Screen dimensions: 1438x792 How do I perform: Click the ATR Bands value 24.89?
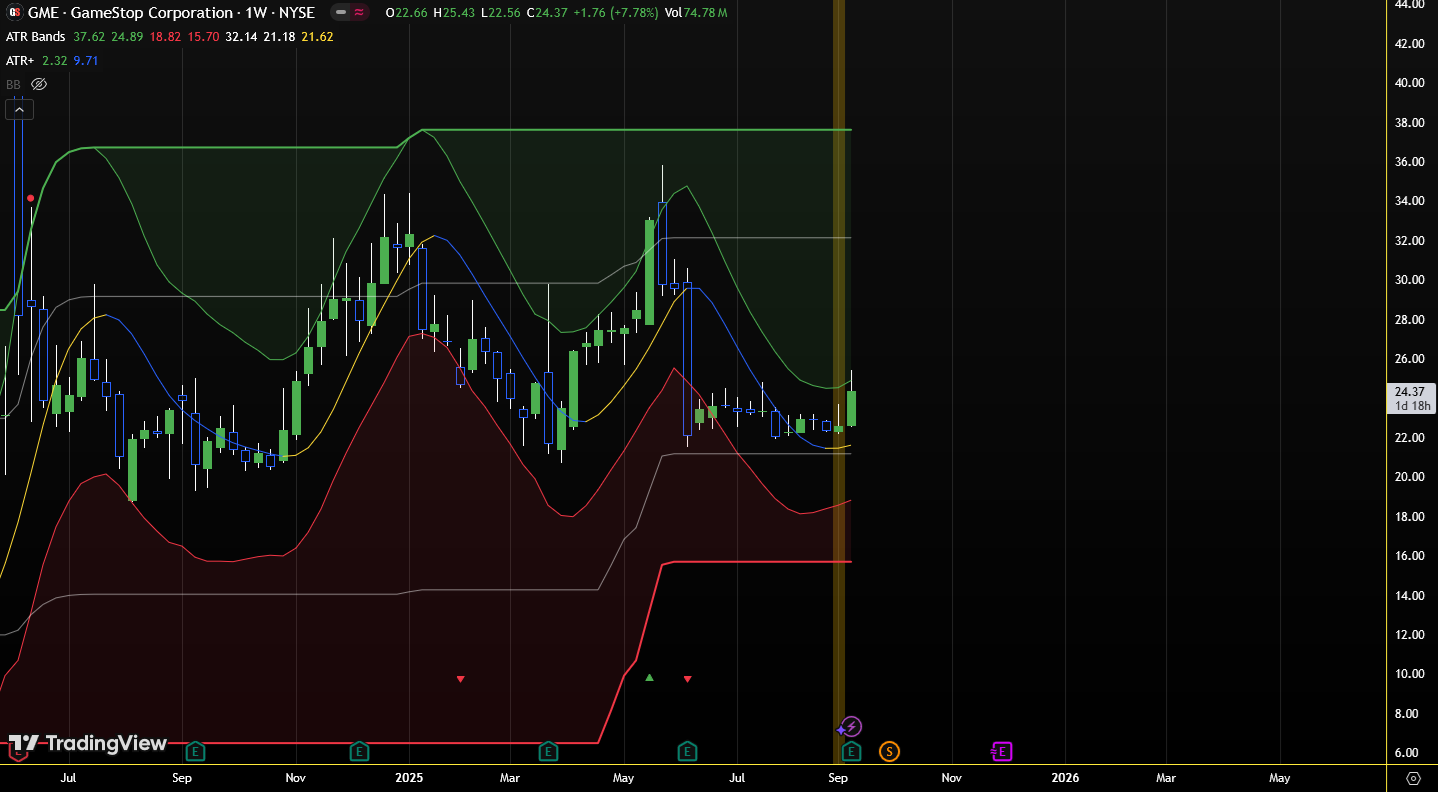click(x=127, y=37)
